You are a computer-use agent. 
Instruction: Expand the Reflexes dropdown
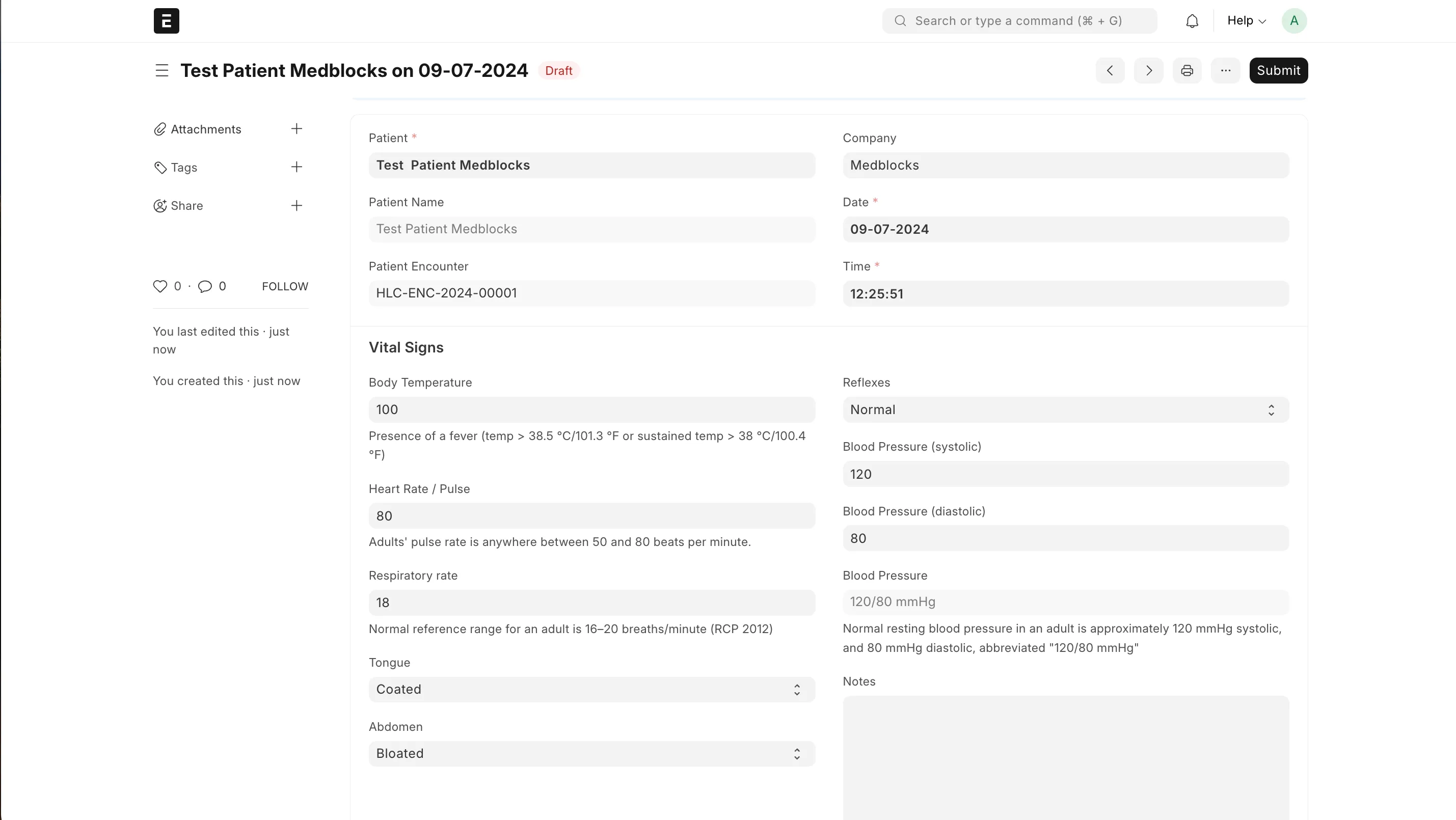click(x=1065, y=409)
